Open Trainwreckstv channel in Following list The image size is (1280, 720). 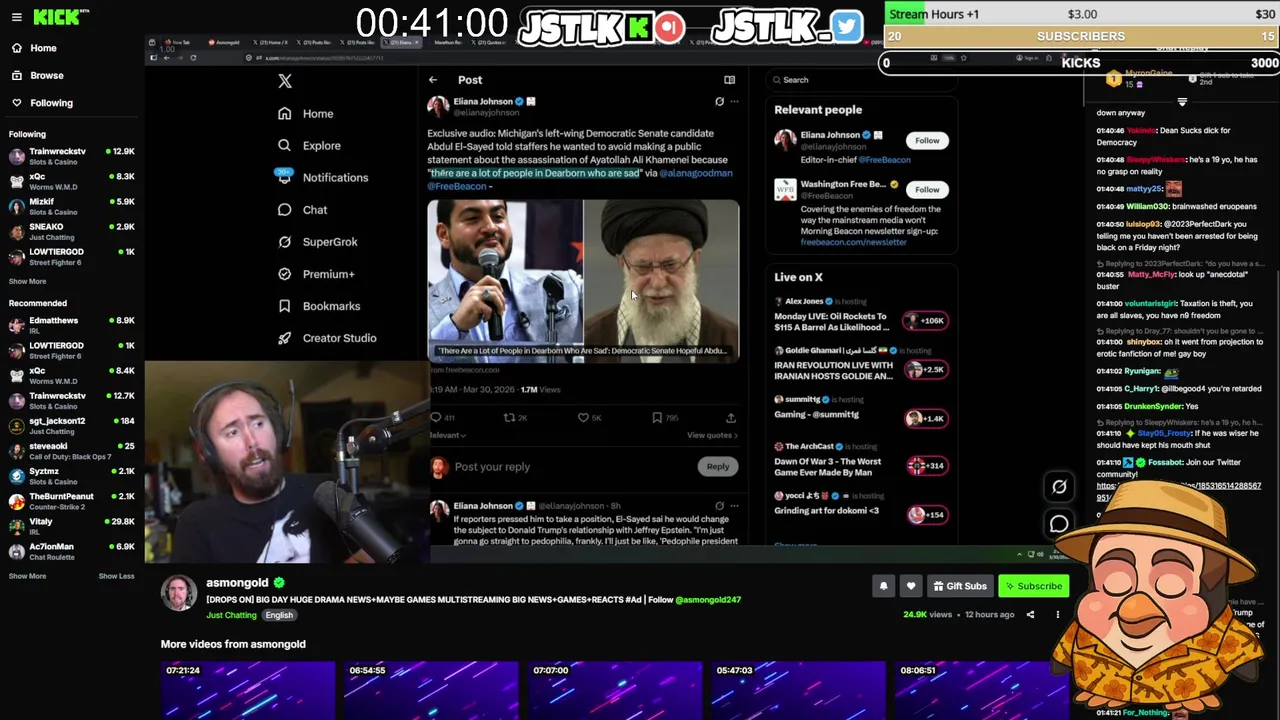(x=71, y=156)
